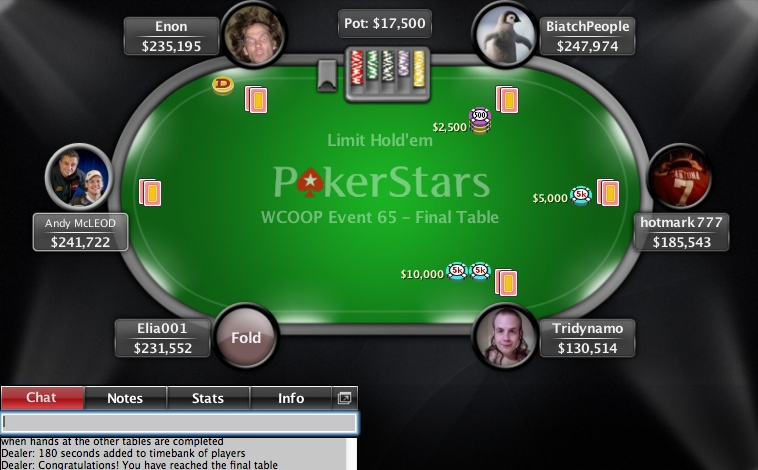The image size is (758, 470).
Task: Click the dealer card shoe icon
Action: [x=327, y=76]
